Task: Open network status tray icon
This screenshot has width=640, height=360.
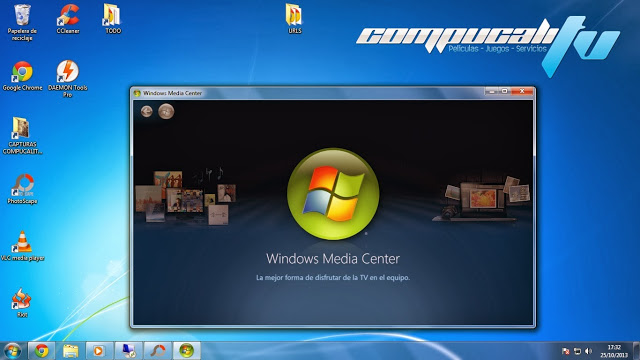Action: 577,351
